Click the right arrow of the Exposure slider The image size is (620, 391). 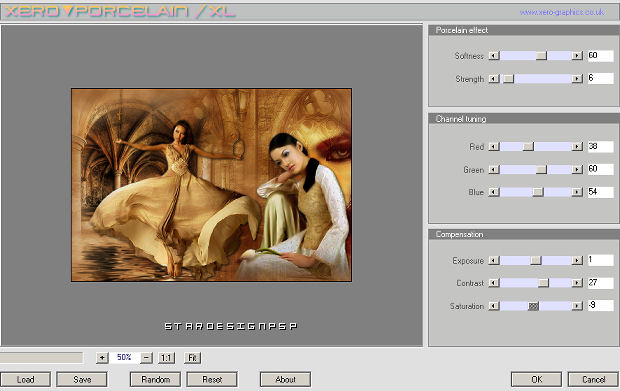[x=577, y=260]
